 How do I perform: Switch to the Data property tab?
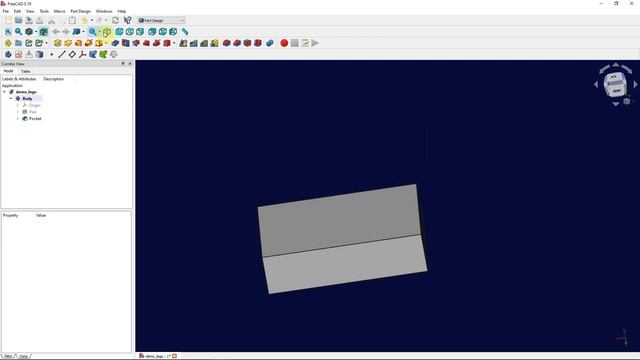point(23,356)
